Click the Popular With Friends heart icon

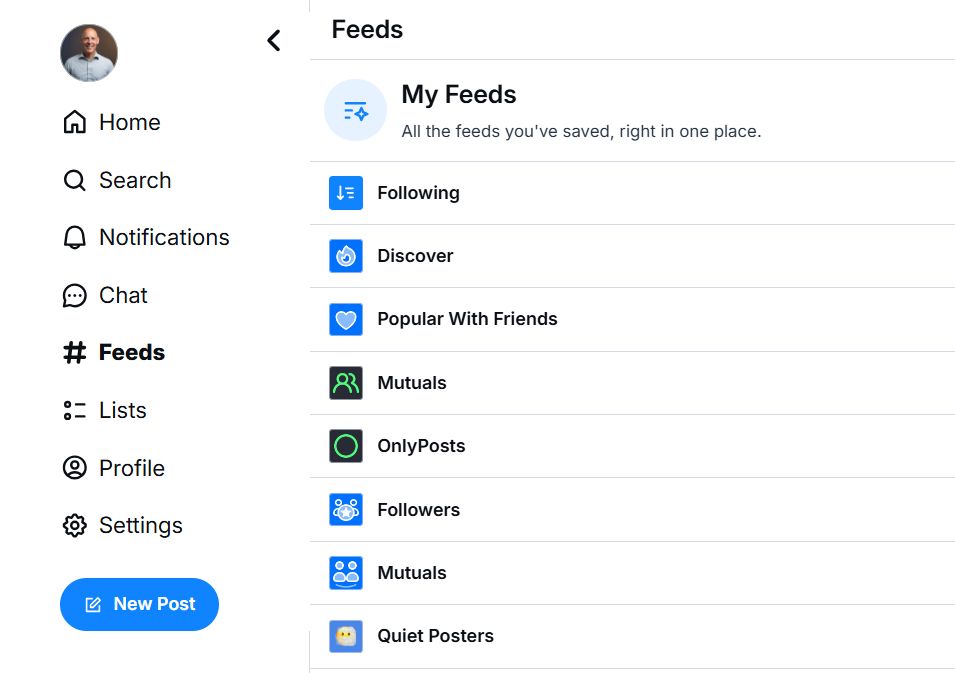tap(346, 319)
